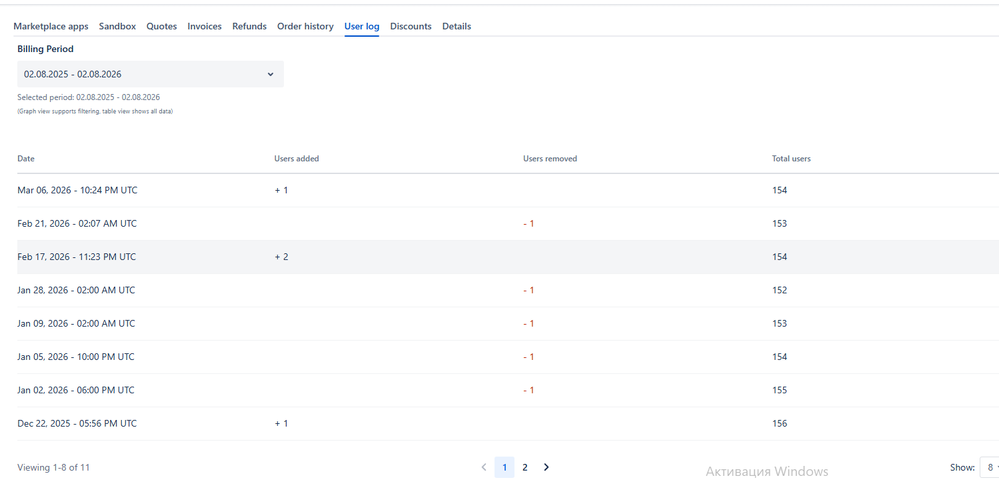This screenshot has height=480, width=999.
Task: Open the Refunds tab
Action: tap(249, 26)
